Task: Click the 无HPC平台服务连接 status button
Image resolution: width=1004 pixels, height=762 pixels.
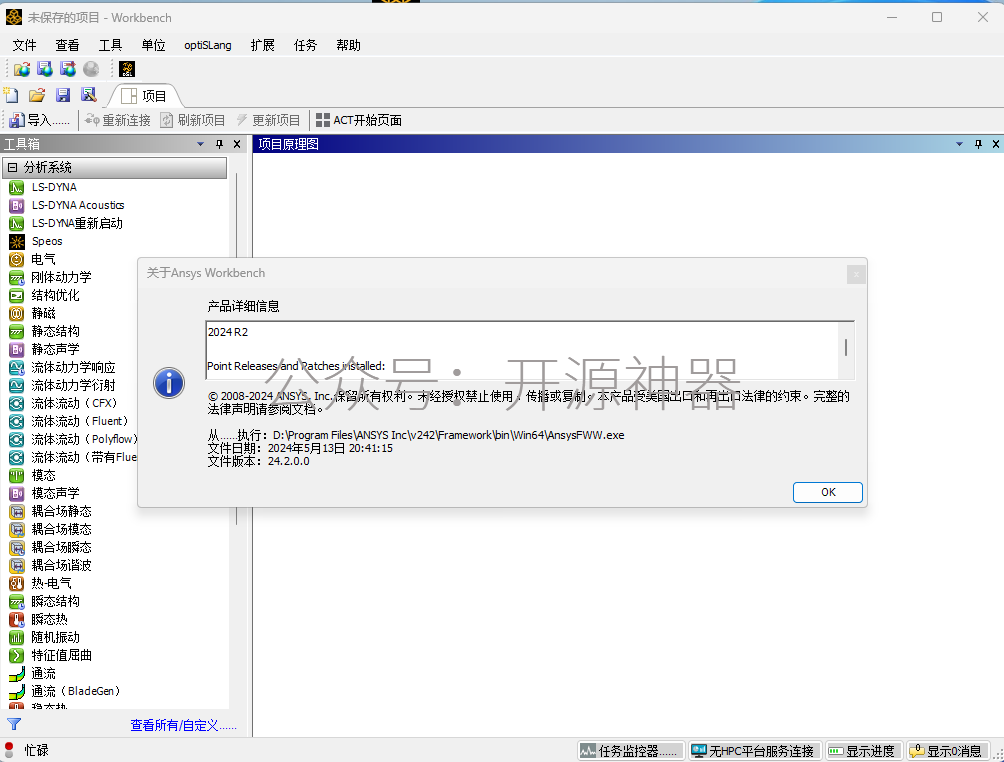Action: pyautogui.click(x=755, y=750)
